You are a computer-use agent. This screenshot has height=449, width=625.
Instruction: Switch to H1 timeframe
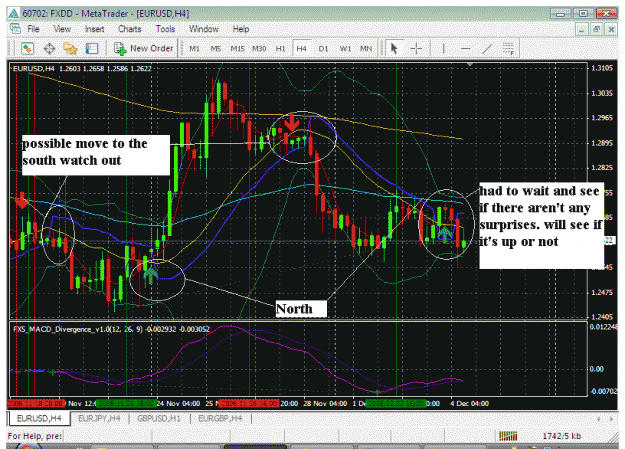tap(281, 49)
